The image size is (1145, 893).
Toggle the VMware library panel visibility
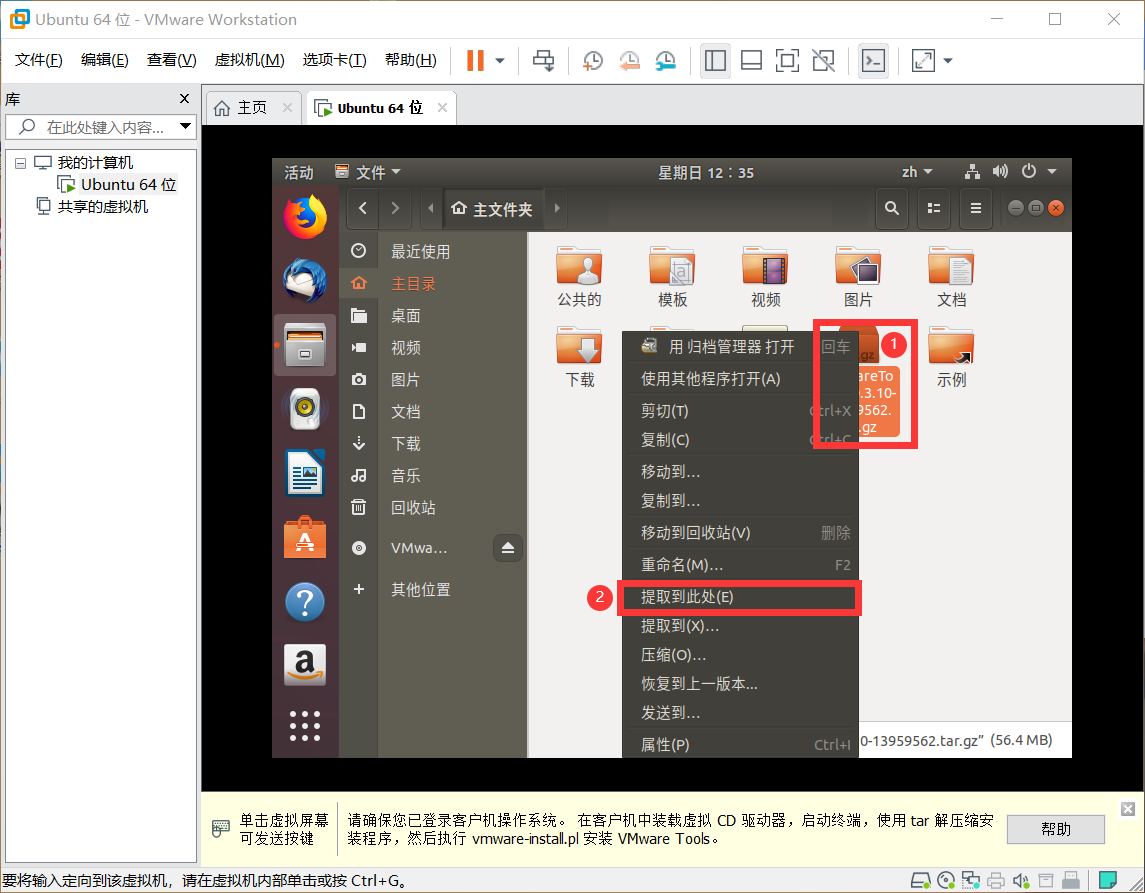[x=715, y=60]
